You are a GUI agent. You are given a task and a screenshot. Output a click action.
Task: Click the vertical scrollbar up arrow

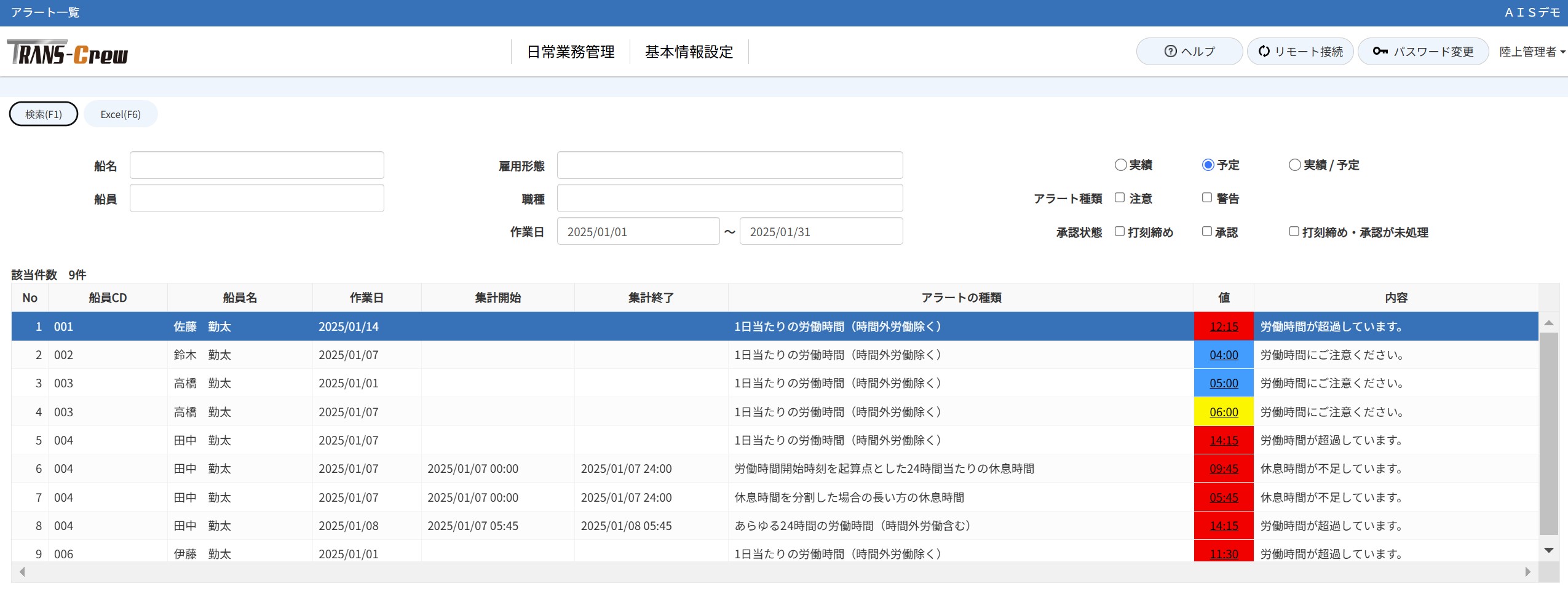click(1549, 323)
